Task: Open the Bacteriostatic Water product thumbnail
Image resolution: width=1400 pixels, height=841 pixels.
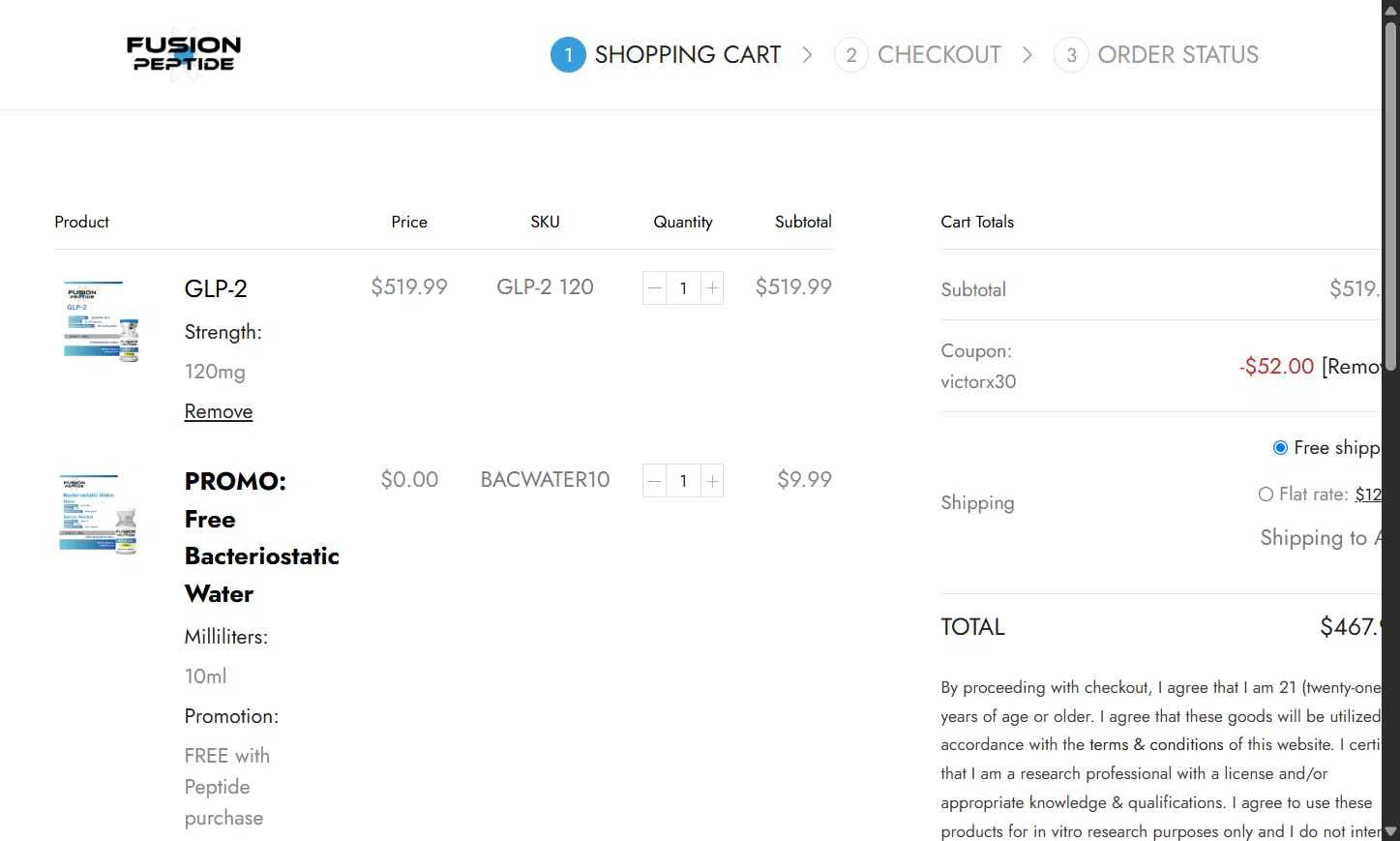Action: coord(100,514)
